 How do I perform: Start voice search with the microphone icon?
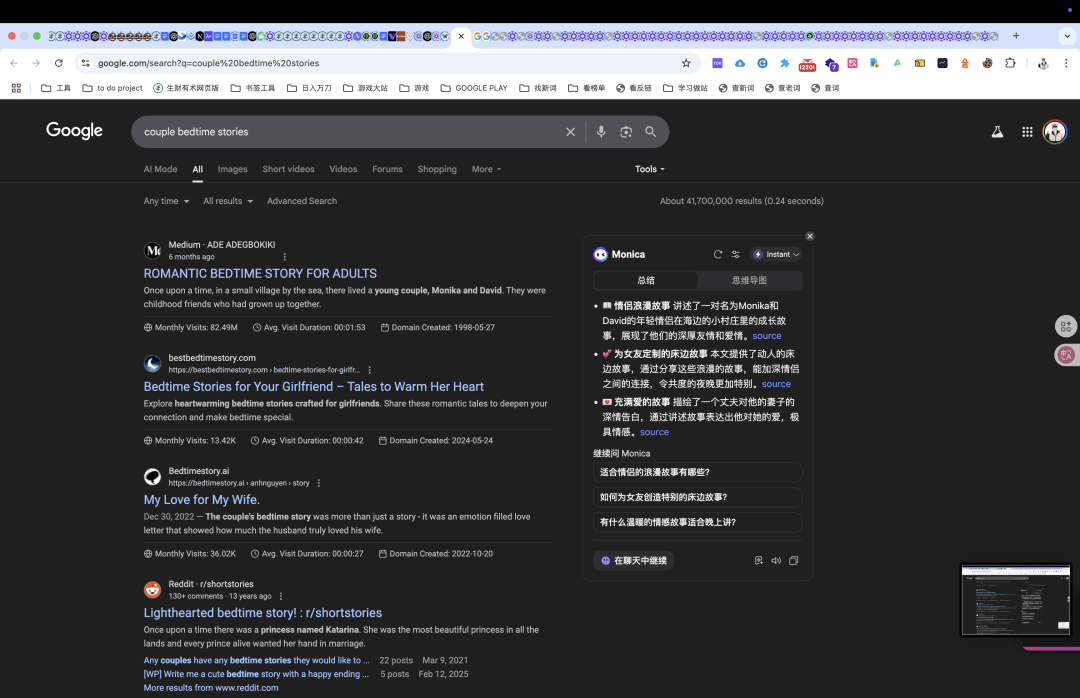point(601,132)
